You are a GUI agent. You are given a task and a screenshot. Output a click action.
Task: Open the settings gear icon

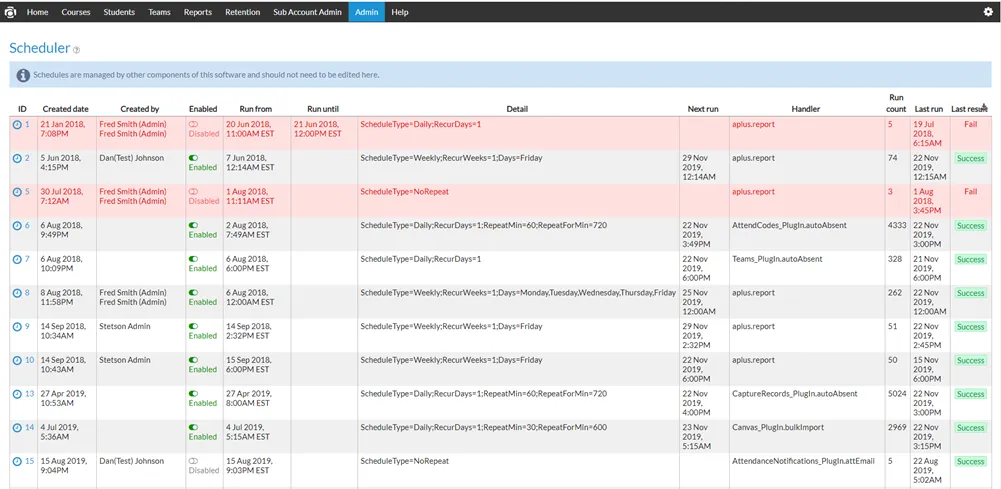click(988, 11)
